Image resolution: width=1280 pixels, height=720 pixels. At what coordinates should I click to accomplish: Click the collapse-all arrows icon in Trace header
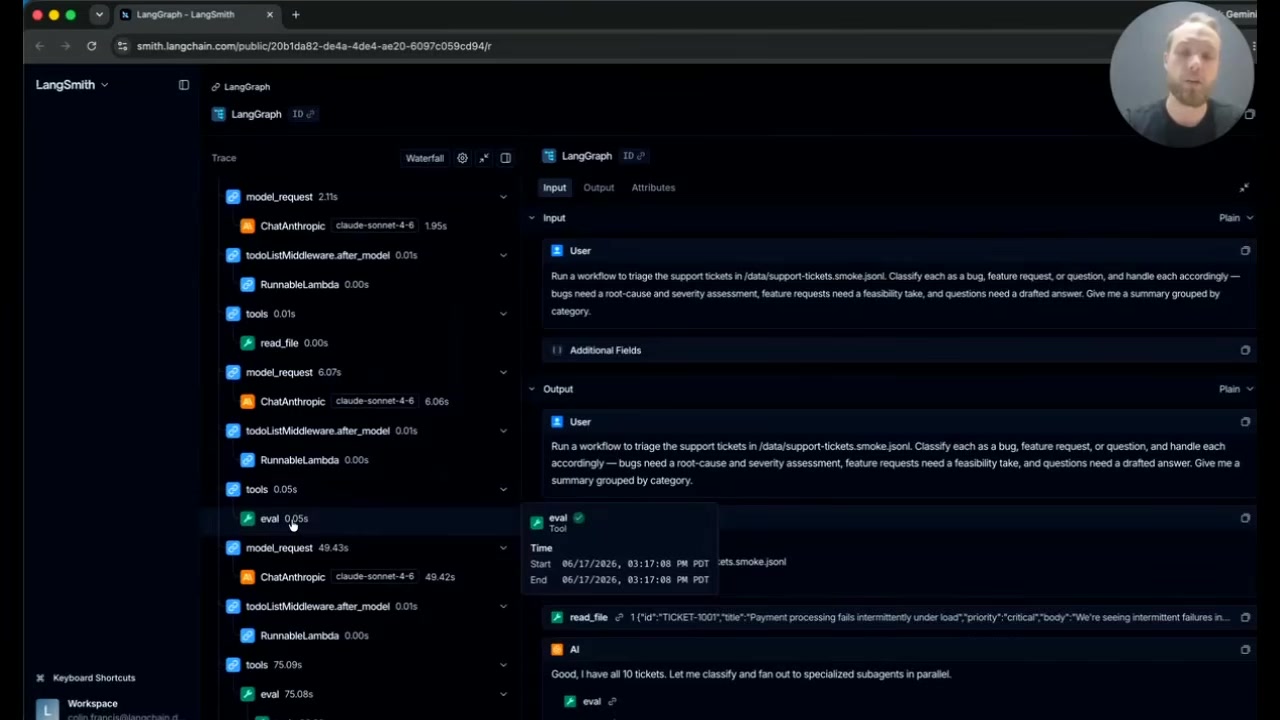tap(484, 158)
